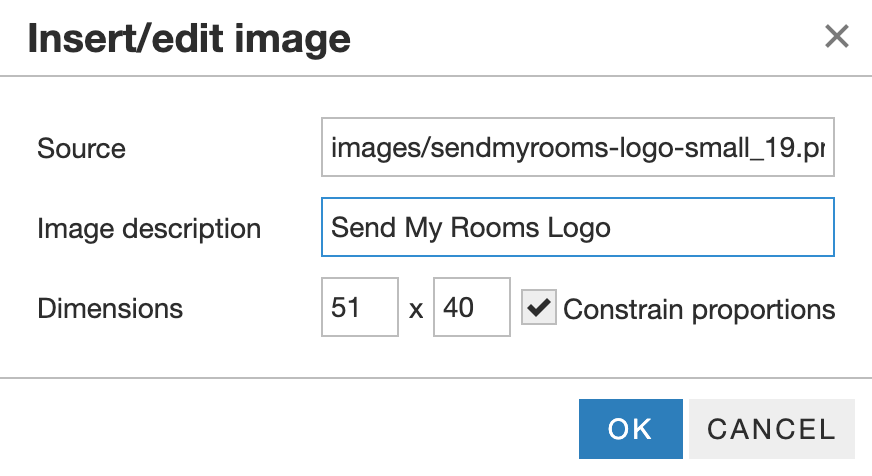
Task: Close the Insert/edit image dialog
Action: click(x=836, y=38)
